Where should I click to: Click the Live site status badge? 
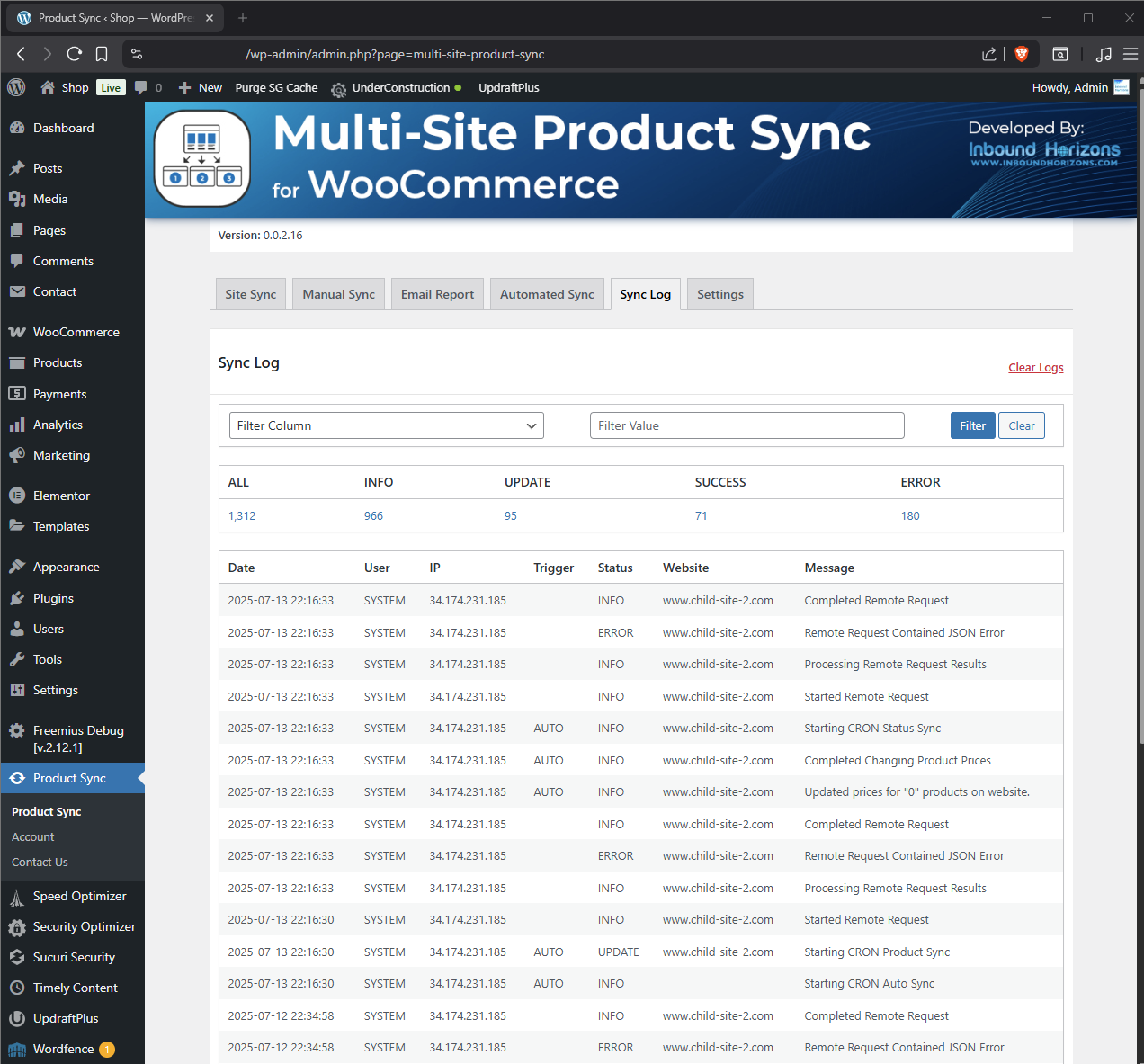pyautogui.click(x=111, y=87)
